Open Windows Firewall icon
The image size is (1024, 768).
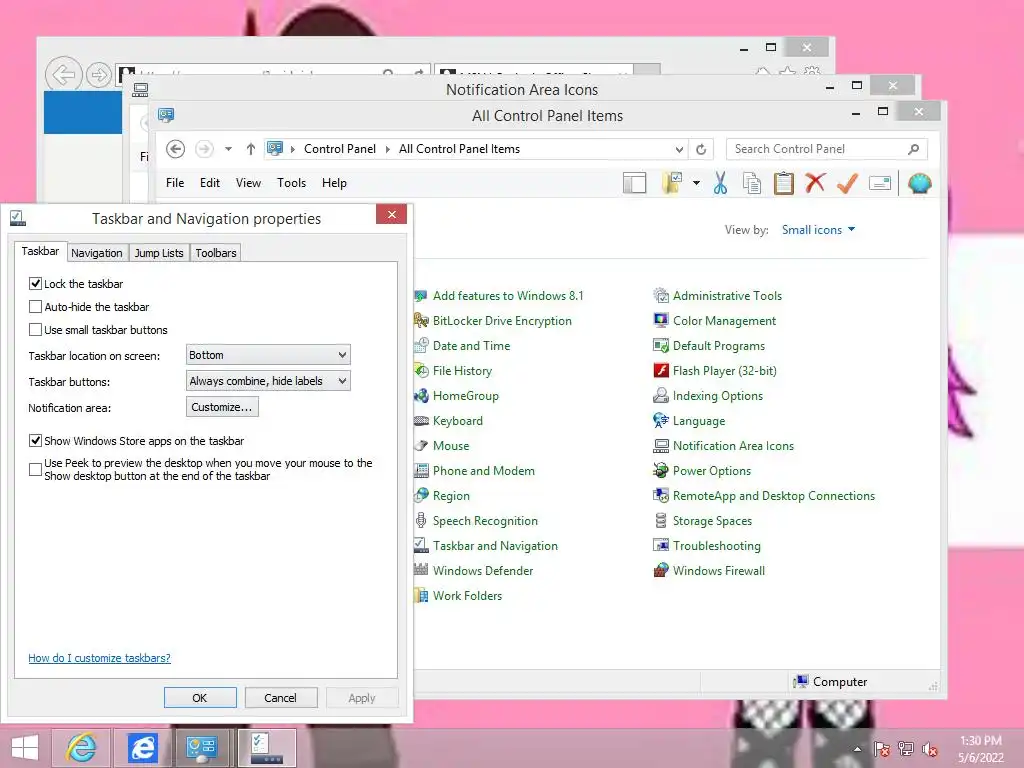pyautogui.click(x=661, y=570)
